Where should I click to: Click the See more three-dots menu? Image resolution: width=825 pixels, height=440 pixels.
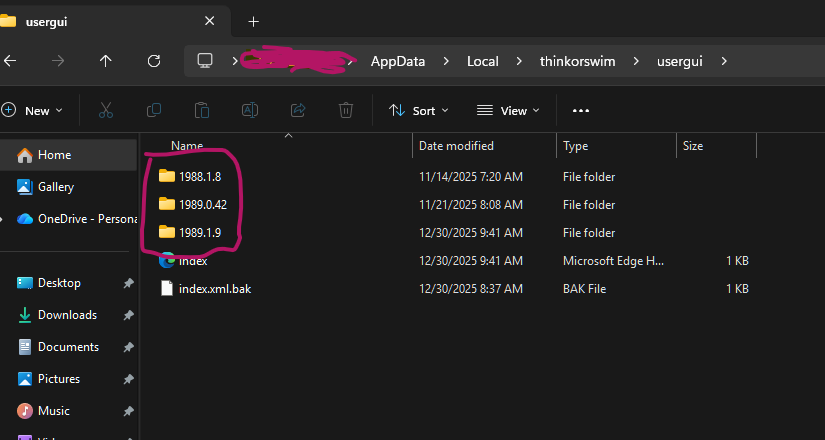(x=581, y=110)
